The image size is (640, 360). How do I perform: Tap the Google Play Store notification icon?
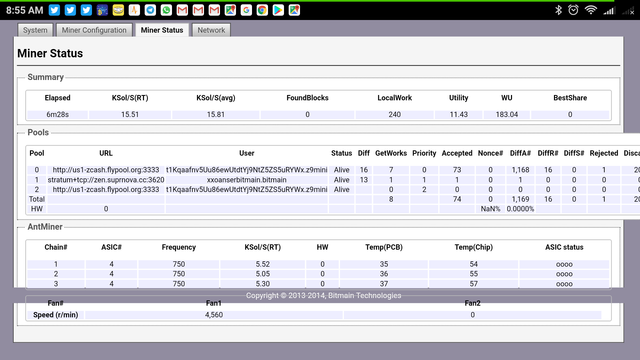pos(278,10)
